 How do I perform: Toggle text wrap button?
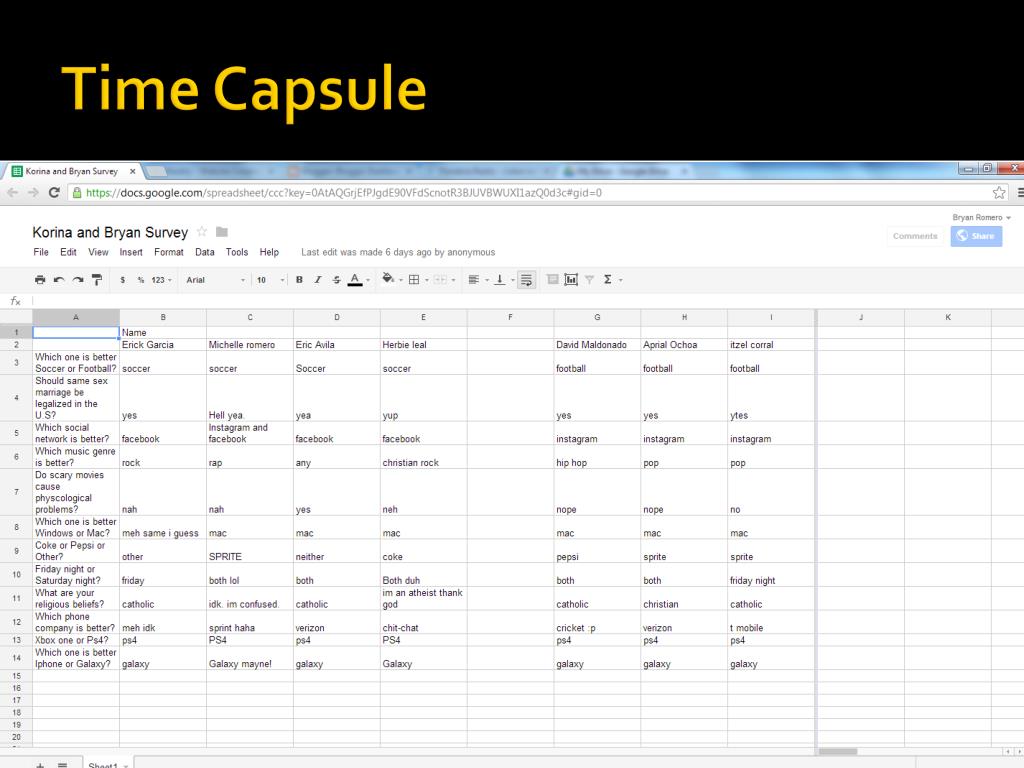pyautogui.click(x=526, y=280)
